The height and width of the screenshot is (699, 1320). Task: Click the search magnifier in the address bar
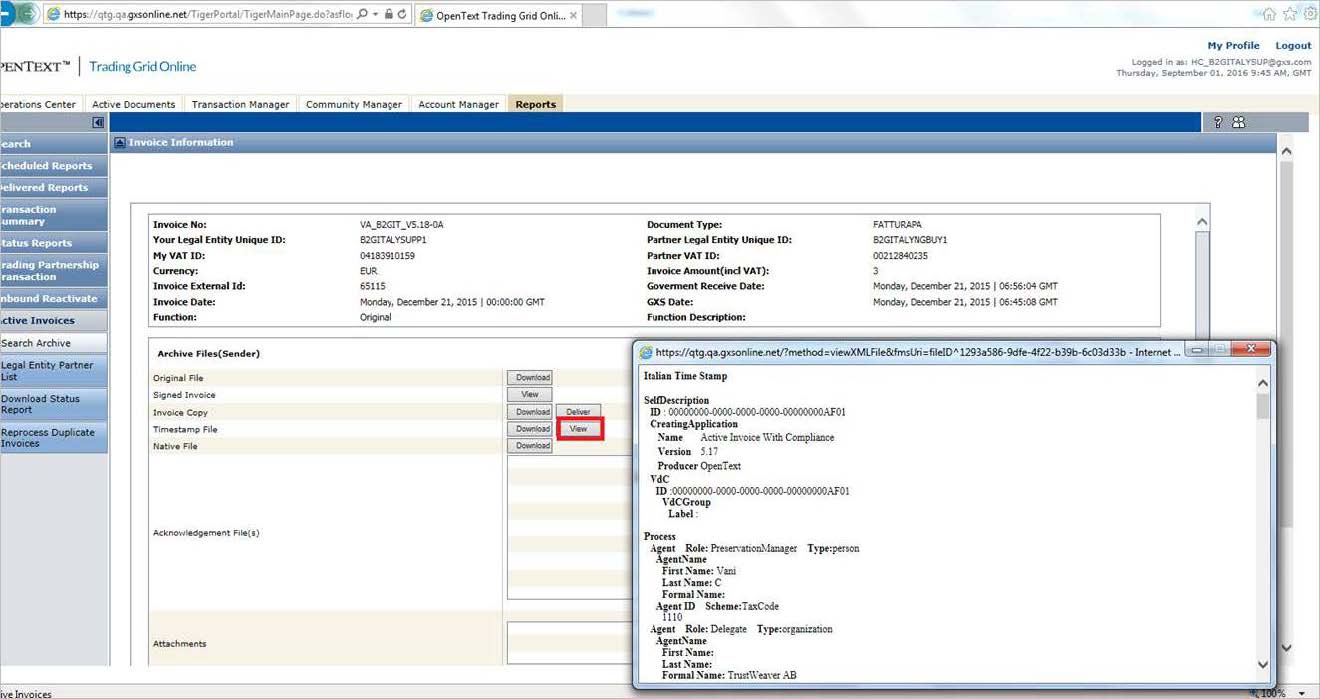point(362,15)
